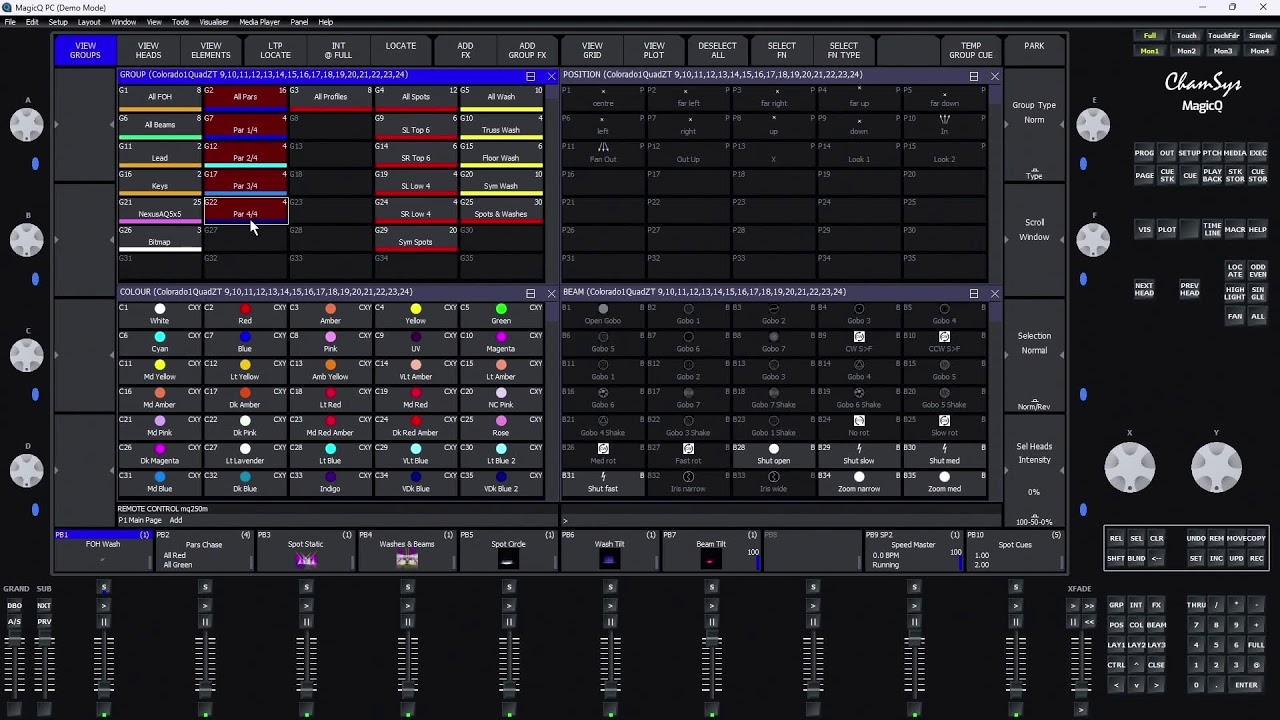Select the White colour palette C1
Image resolution: width=1280 pixels, height=720 pixels.
(159, 314)
